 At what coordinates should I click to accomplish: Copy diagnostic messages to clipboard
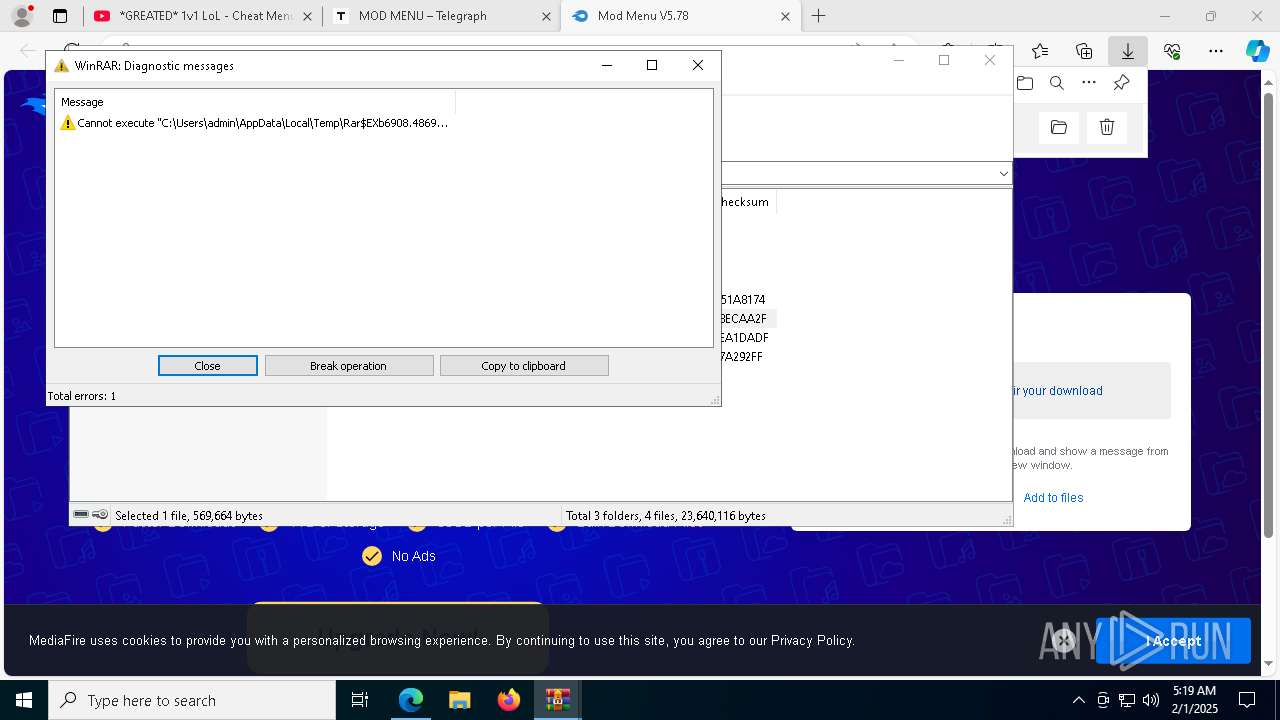click(x=523, y=366)
